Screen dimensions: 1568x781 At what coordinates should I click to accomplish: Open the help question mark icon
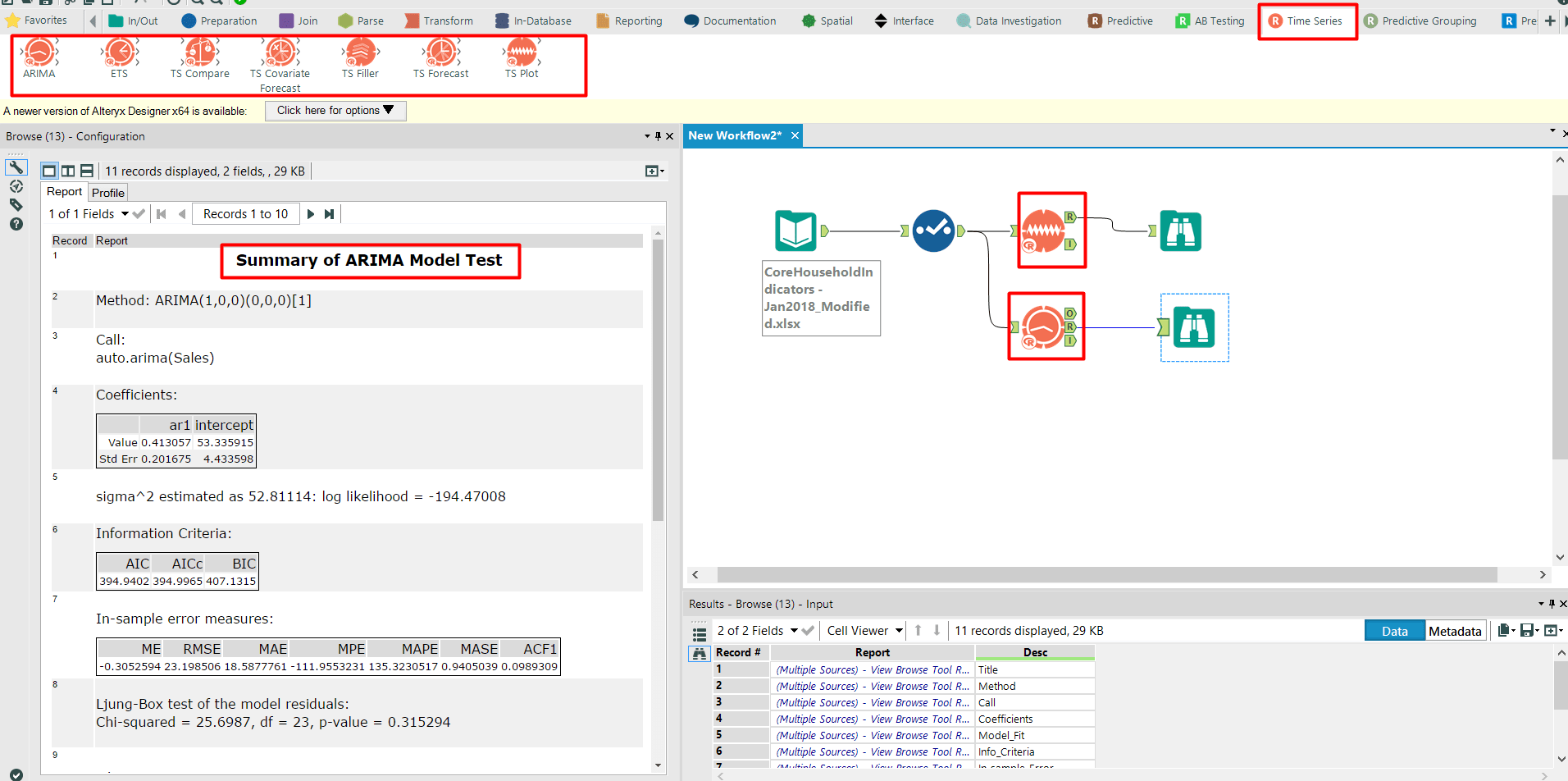point(16,224)
